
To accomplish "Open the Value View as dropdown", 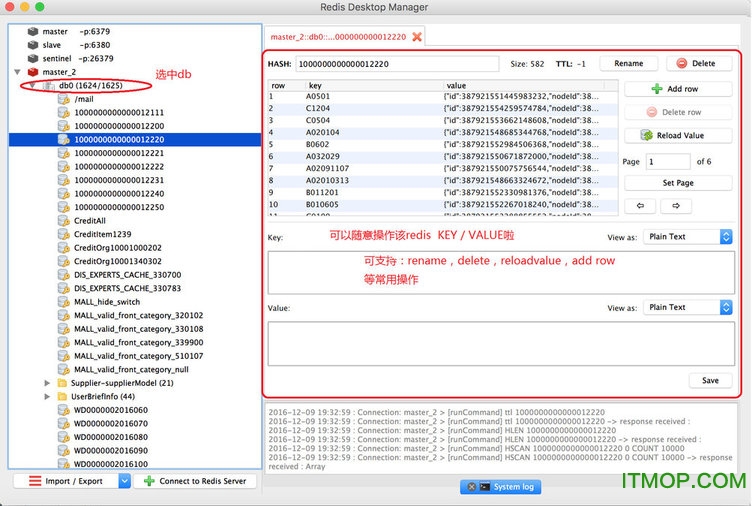I will 688,307.
